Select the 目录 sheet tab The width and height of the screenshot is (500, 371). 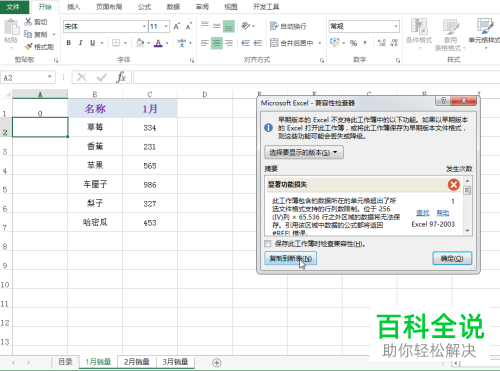(65, 362)
